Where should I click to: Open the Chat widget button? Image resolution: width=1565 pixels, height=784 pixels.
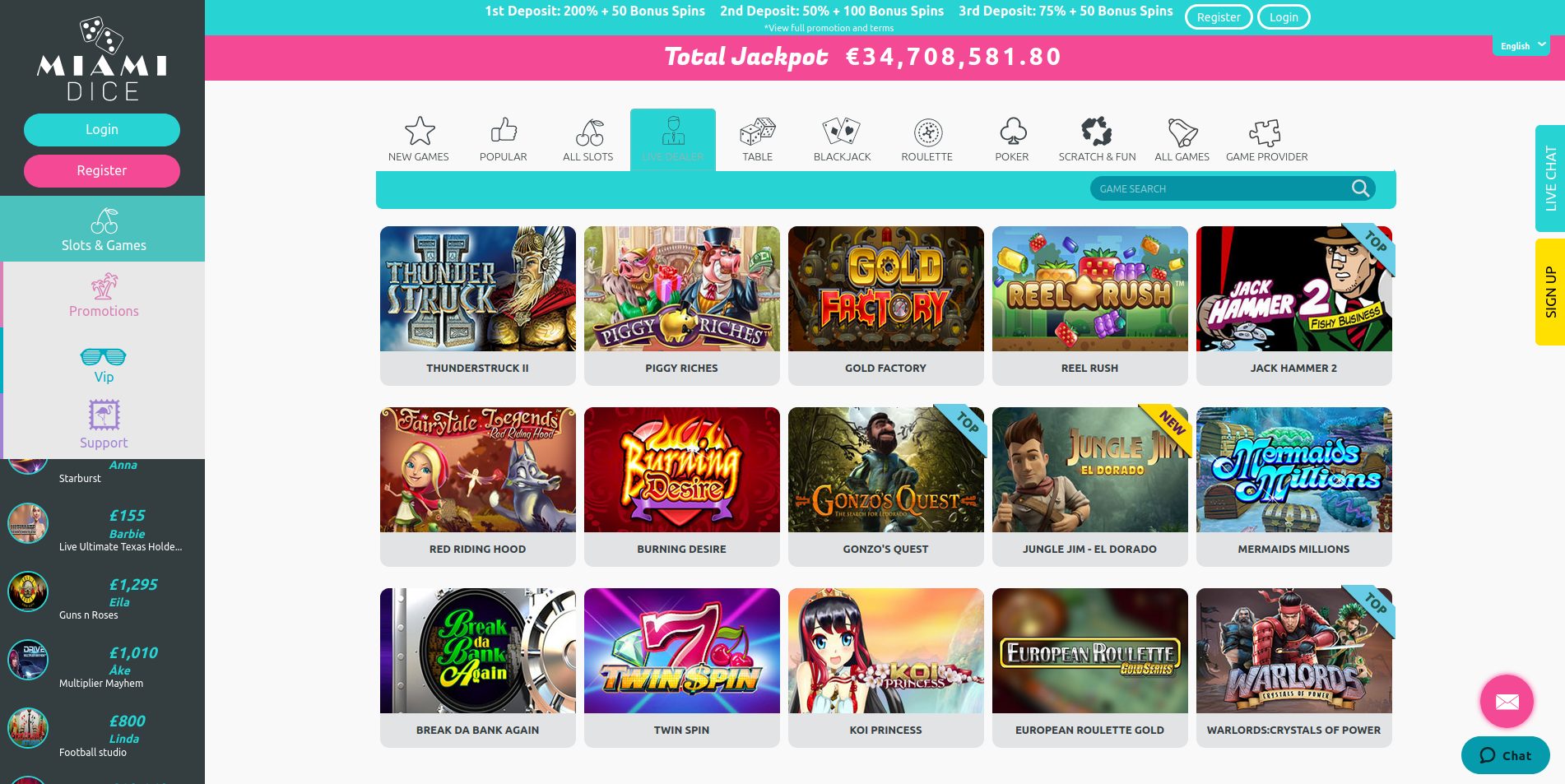point(1506,755)
